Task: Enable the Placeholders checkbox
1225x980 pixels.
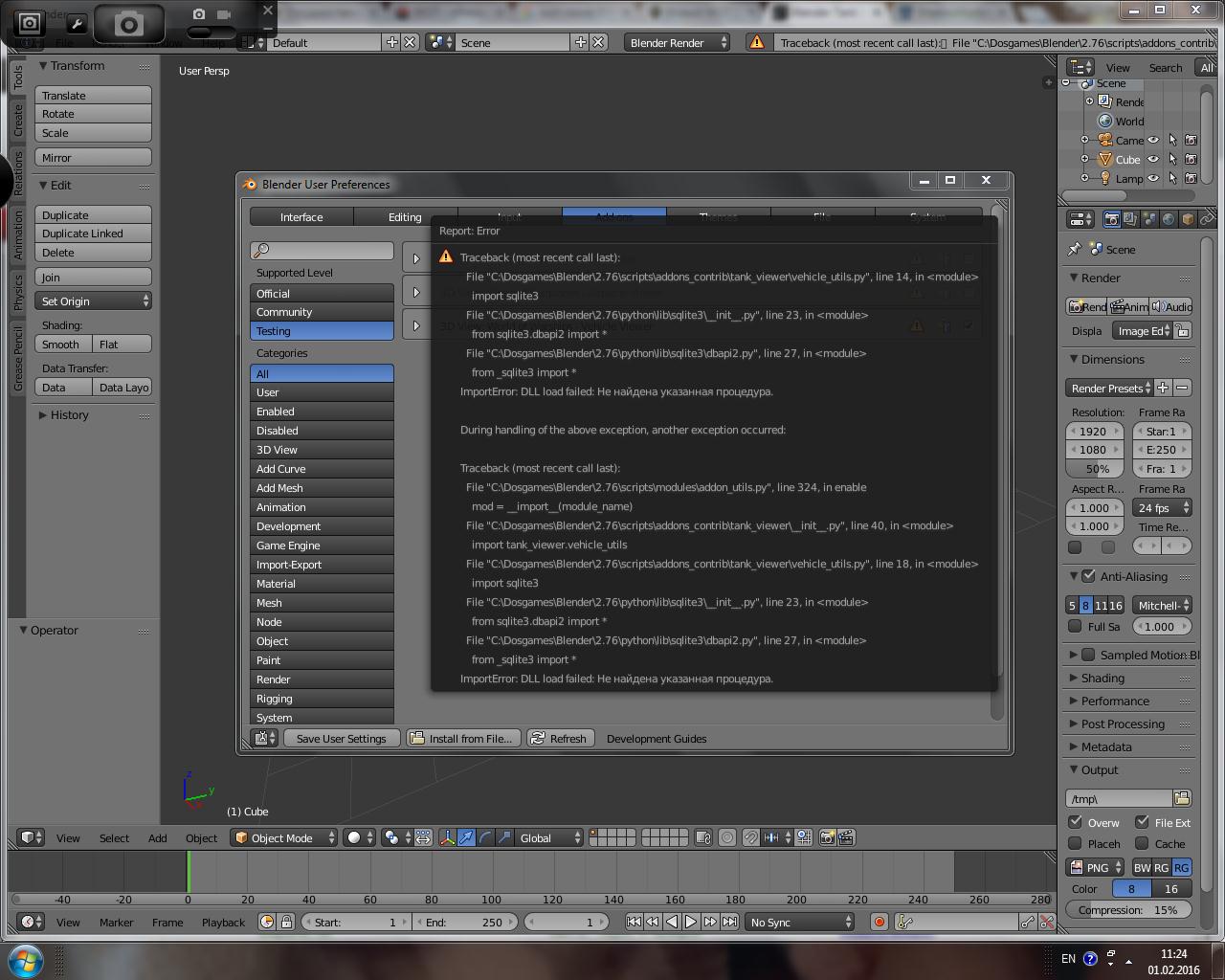Action: pyautogui.click(x=1075, y=843)
